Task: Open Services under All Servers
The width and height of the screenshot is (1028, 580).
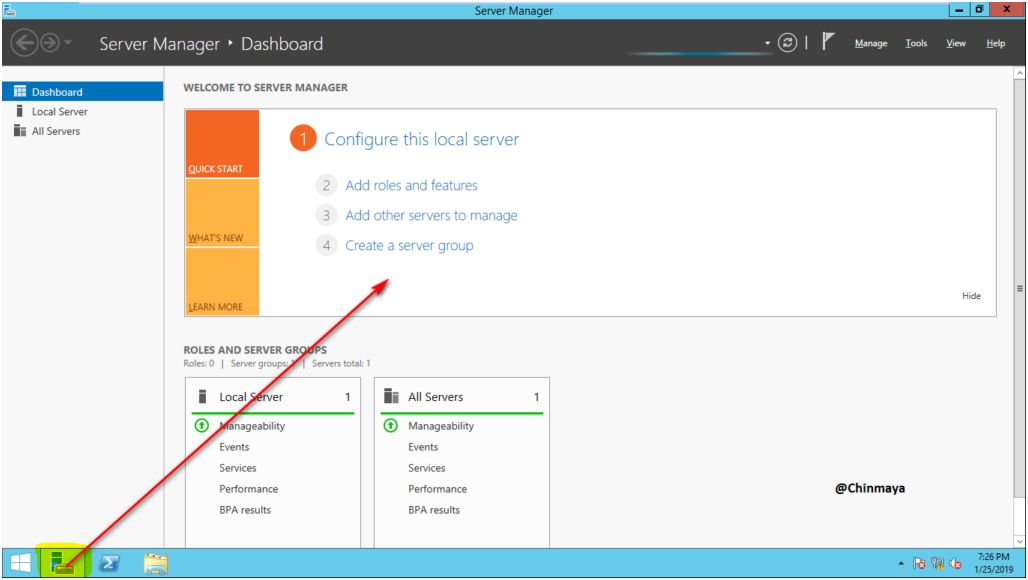Action: point(426,468)
